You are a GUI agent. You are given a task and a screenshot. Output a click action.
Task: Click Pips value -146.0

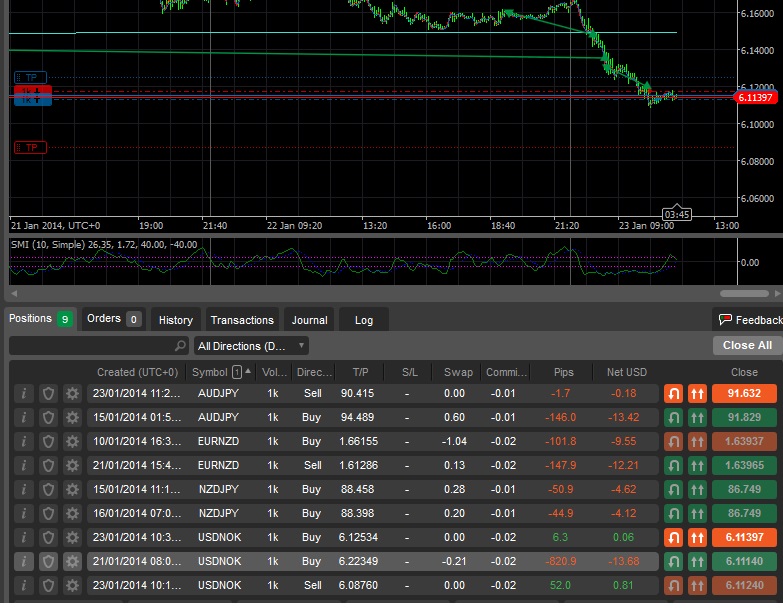click(560, 417)
